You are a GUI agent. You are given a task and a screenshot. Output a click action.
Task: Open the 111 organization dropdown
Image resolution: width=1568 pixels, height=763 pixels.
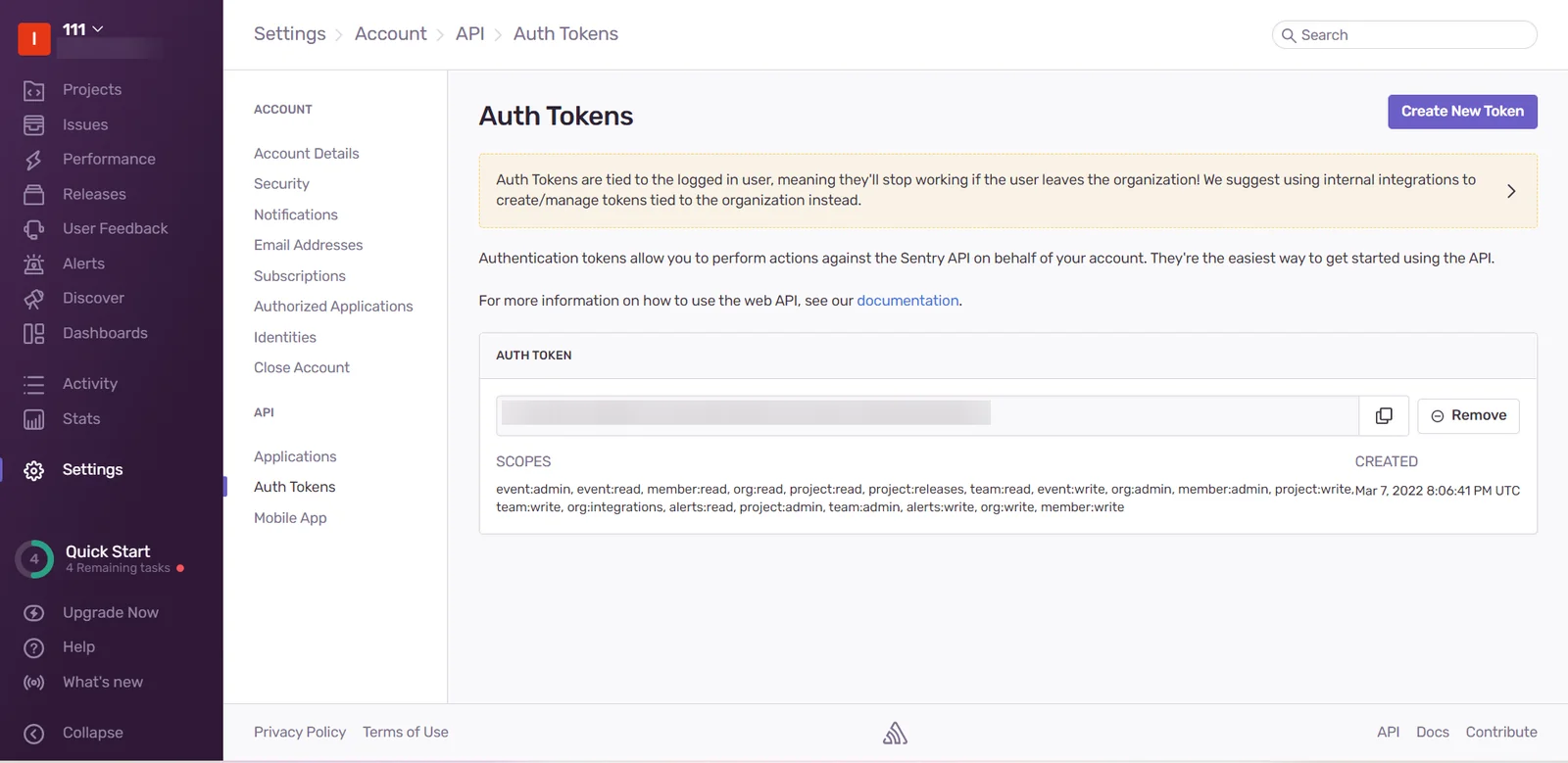82,29
